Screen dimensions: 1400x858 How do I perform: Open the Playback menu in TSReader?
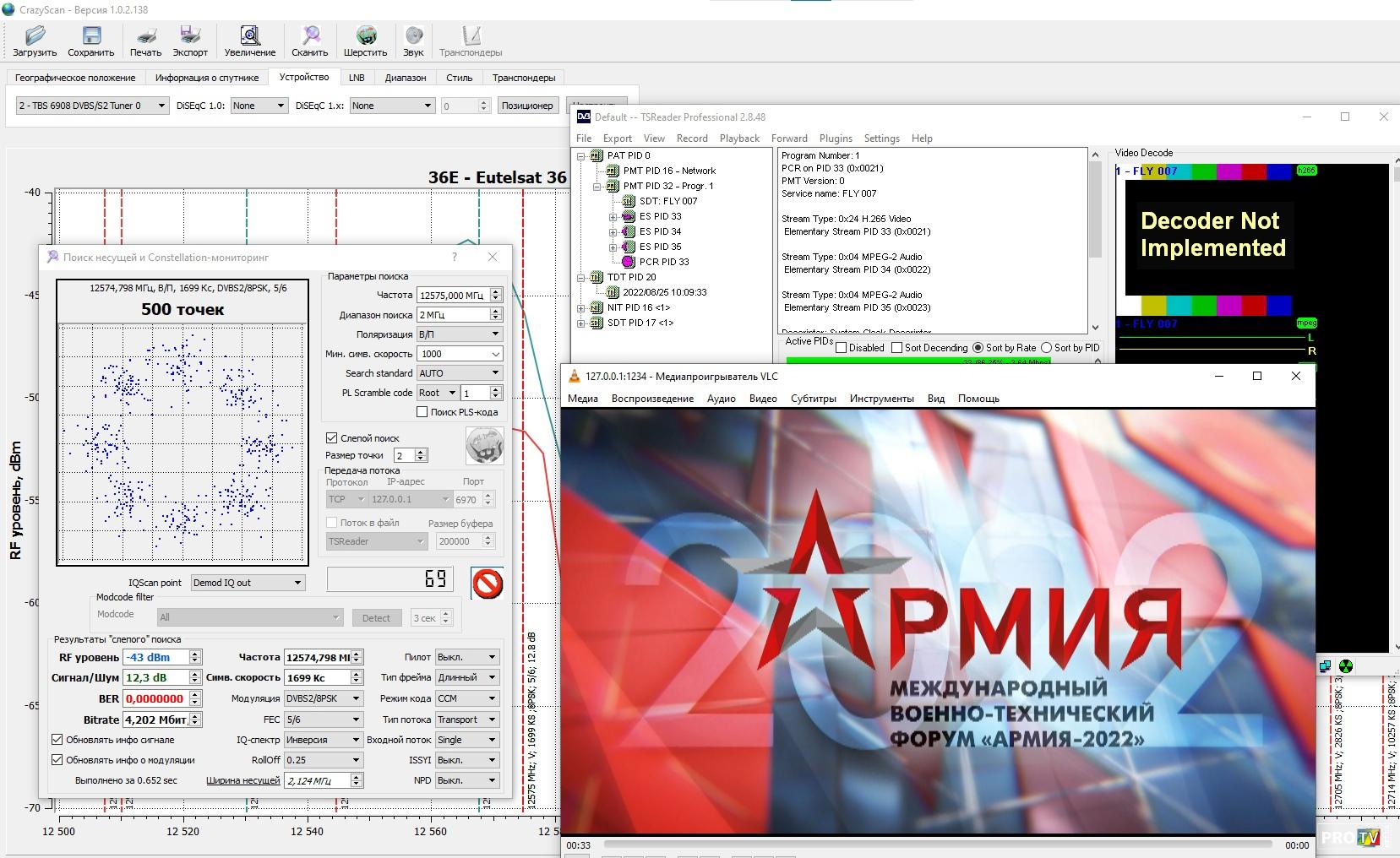pos(739,138)
